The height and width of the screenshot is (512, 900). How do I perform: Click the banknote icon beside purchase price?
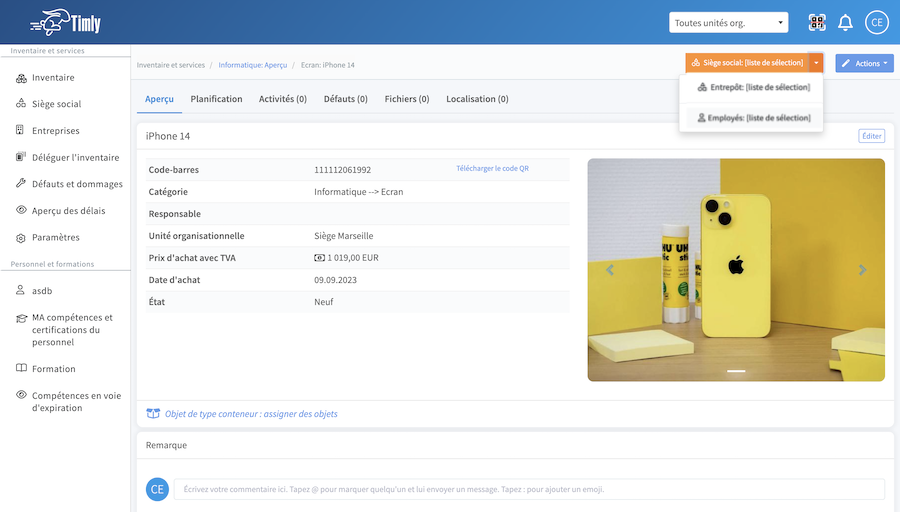[319, 258]
